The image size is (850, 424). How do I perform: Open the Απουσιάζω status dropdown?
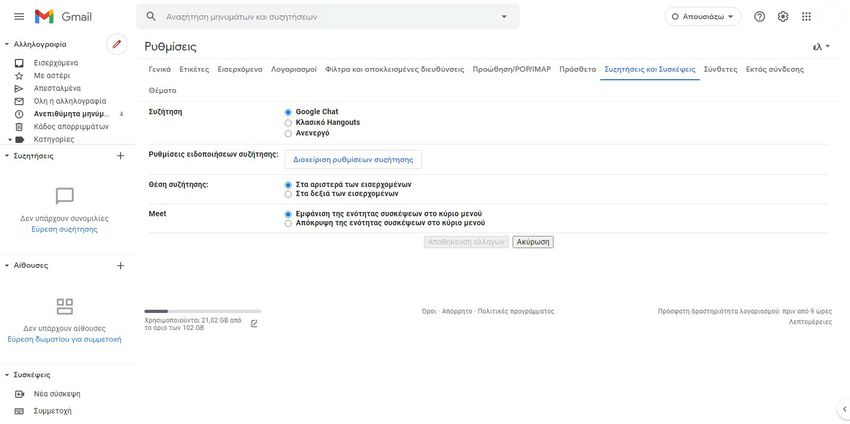point(703,17)
